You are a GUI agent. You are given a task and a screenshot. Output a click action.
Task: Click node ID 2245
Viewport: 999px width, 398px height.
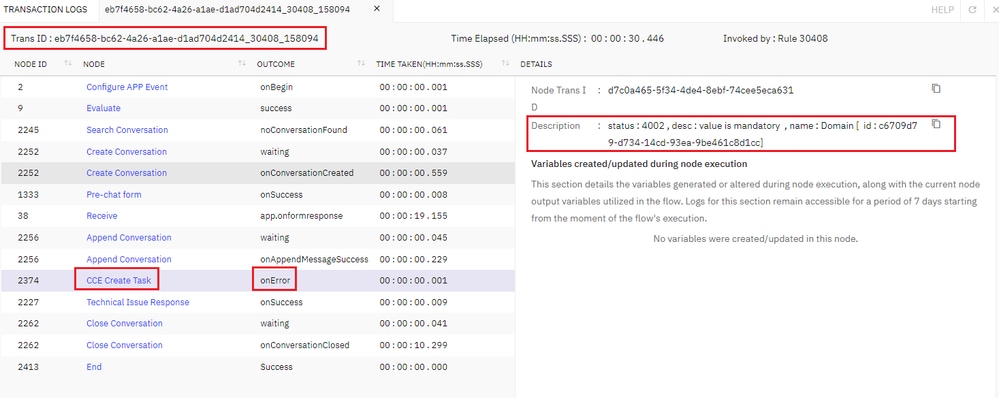pyautogui.click(x=29, y=130)
